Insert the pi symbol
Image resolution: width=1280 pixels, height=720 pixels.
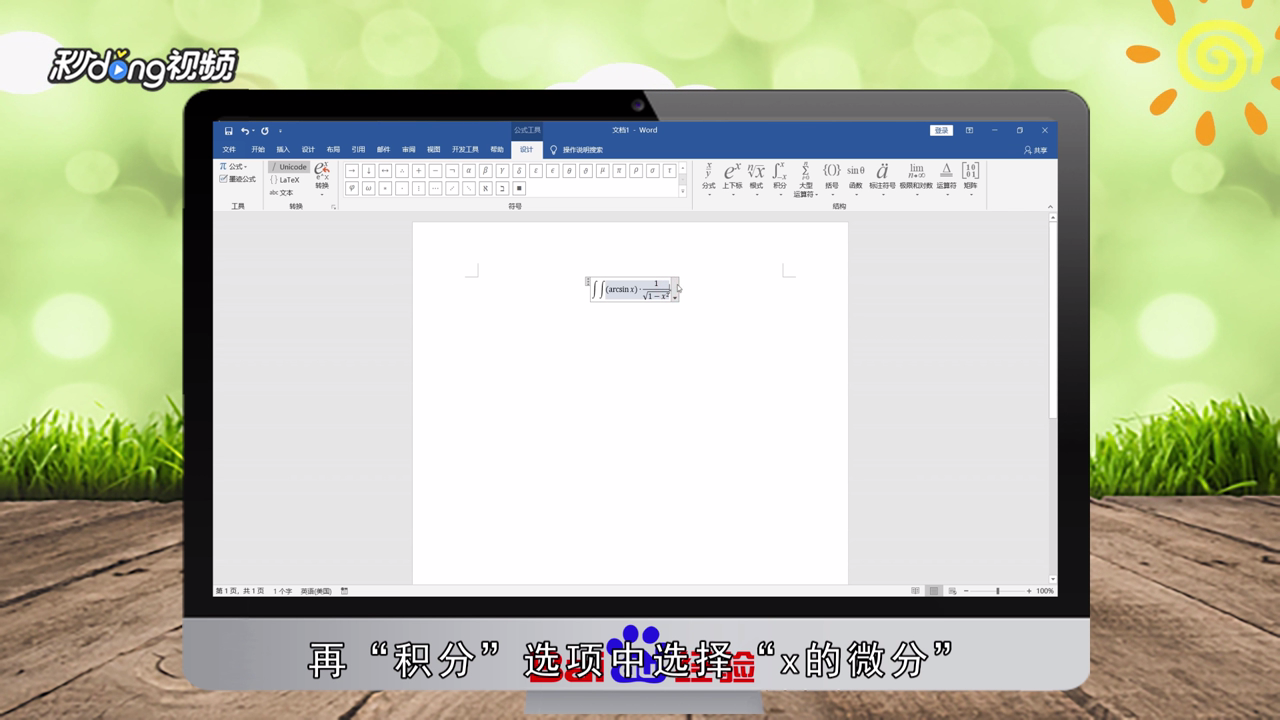coord(619,171)
